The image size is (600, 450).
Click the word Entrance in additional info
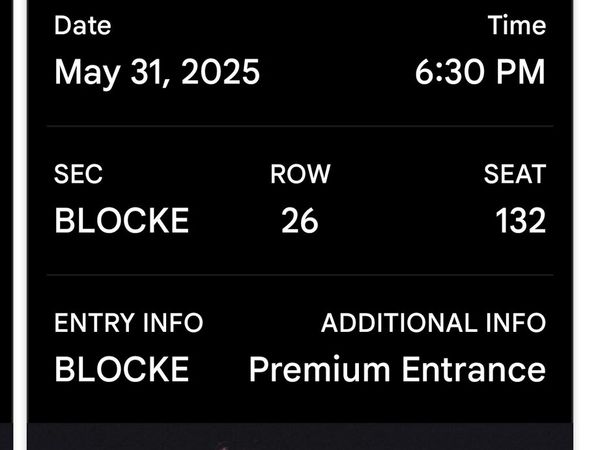point(474,369)
